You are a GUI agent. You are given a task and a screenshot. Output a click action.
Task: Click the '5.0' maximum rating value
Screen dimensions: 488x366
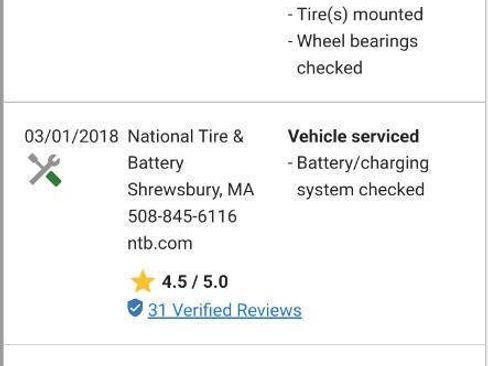216,282
